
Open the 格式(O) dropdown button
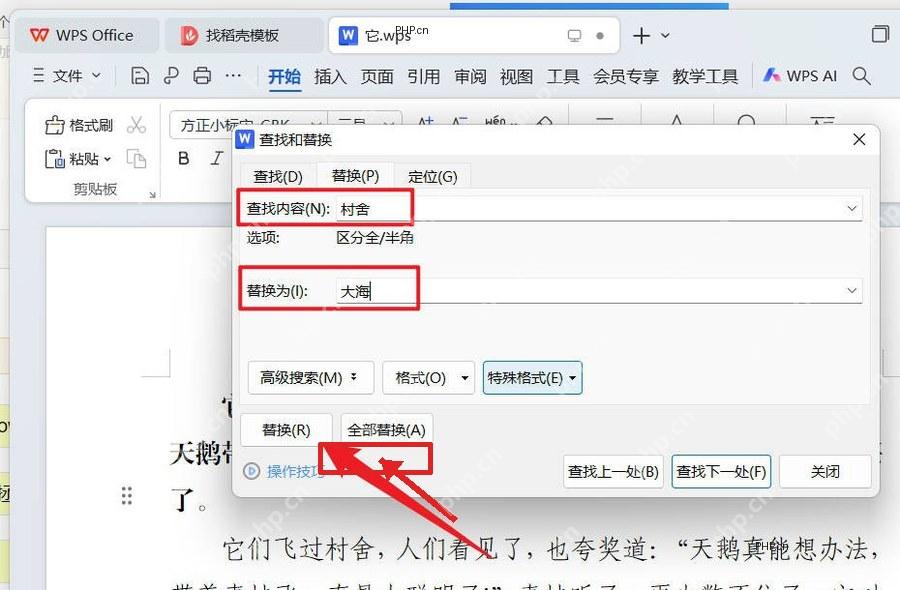click(x=429, y=378)
